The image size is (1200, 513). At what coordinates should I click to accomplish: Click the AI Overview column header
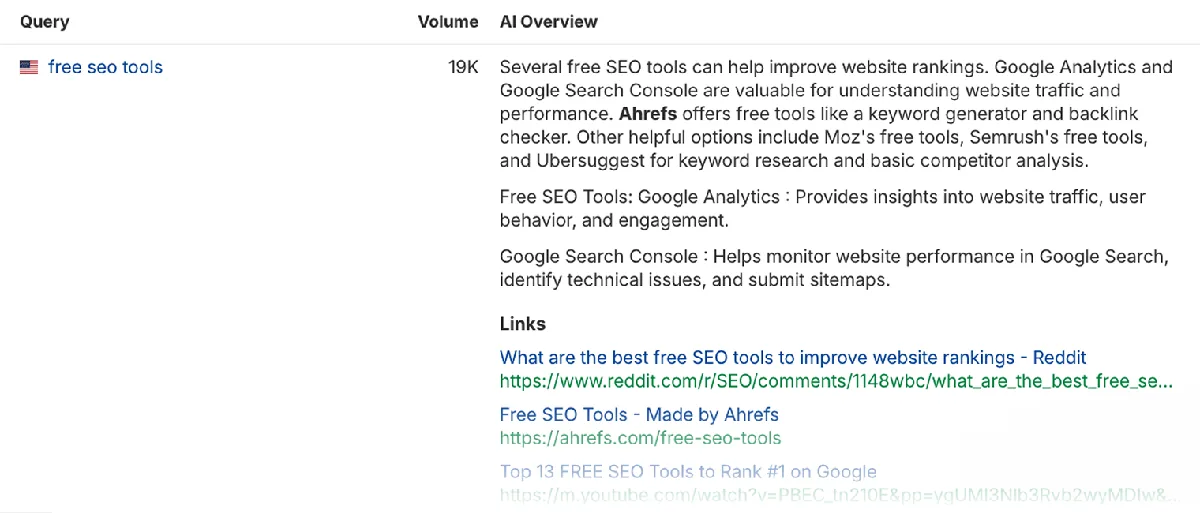(x=549, y=21)
